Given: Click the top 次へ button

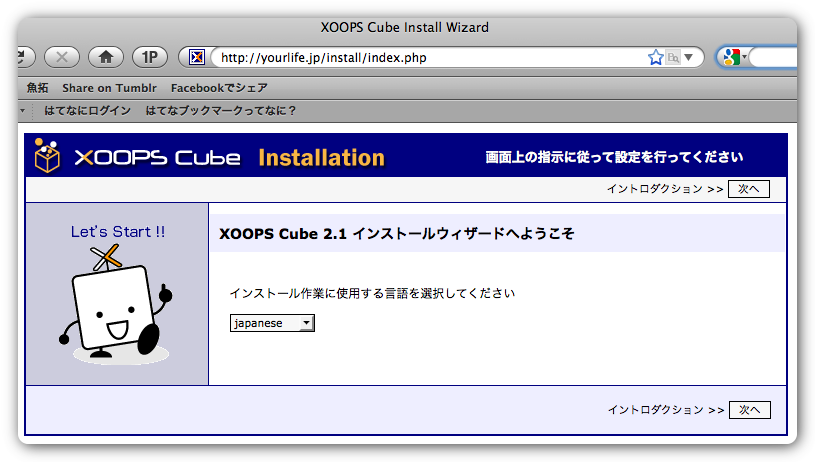Looking at the screenshot, I should pyautogui.click(x=748, y=189).
